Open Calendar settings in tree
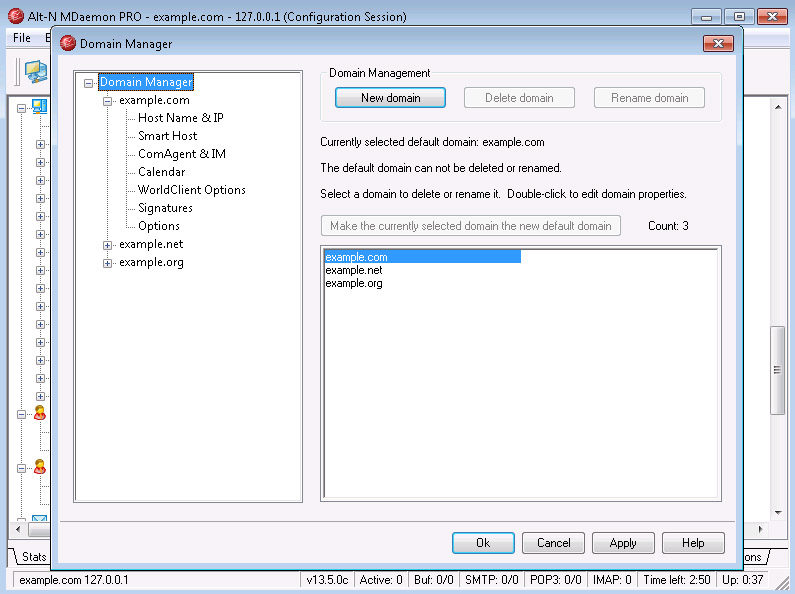 click(161, 172)
